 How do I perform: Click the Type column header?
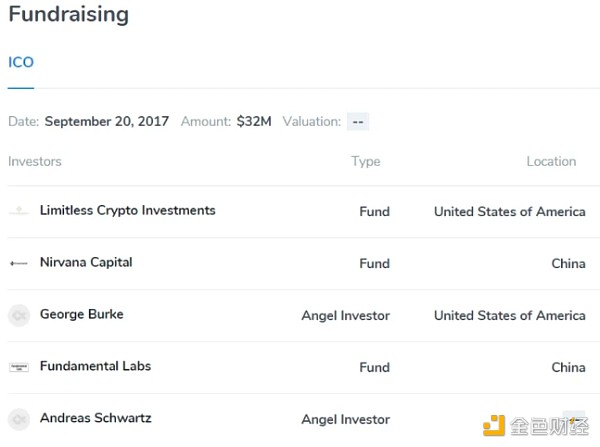click(366, 161)
